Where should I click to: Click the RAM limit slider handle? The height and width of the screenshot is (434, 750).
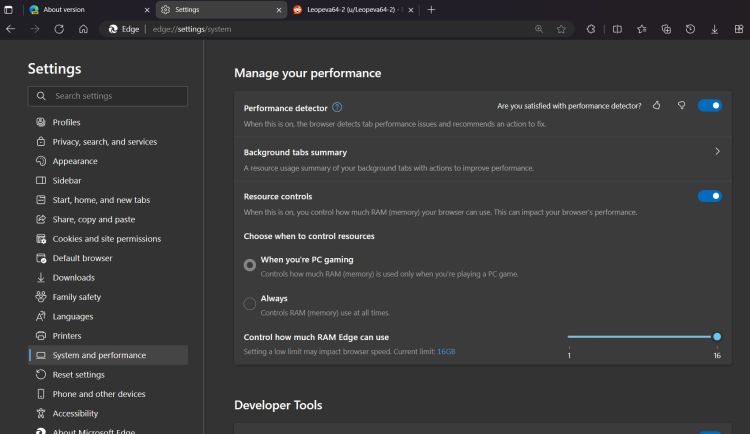(717, 337)
